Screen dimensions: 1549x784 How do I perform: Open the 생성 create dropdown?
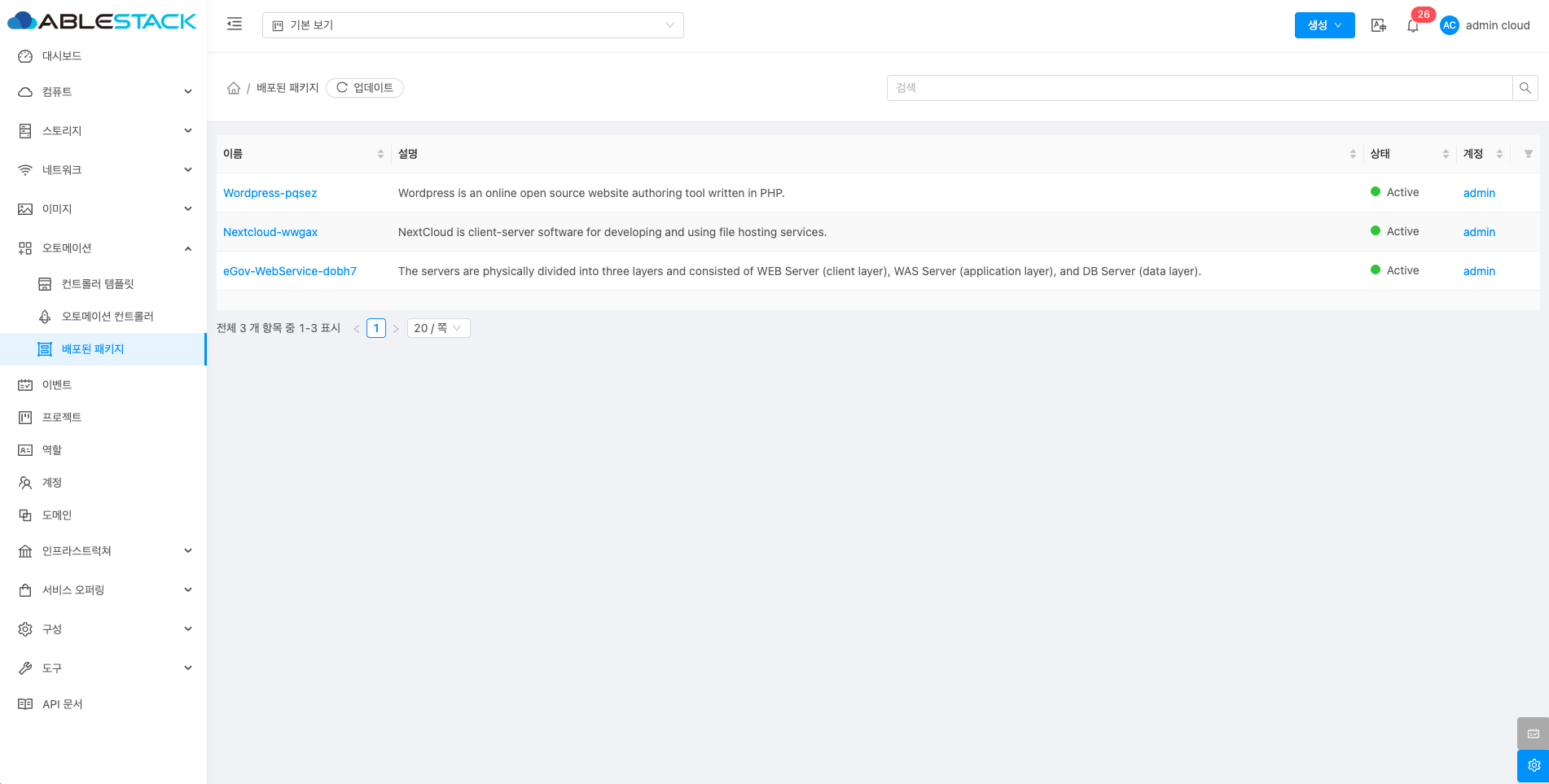coord(1325,25)
